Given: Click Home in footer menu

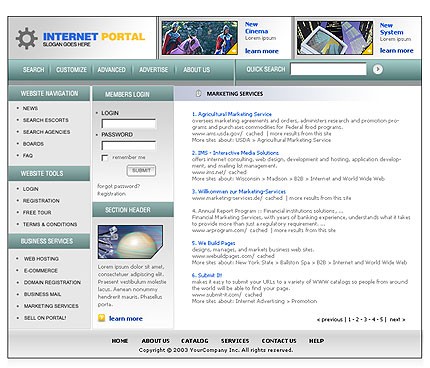Looking at the screenshot, I should [120, 341].
